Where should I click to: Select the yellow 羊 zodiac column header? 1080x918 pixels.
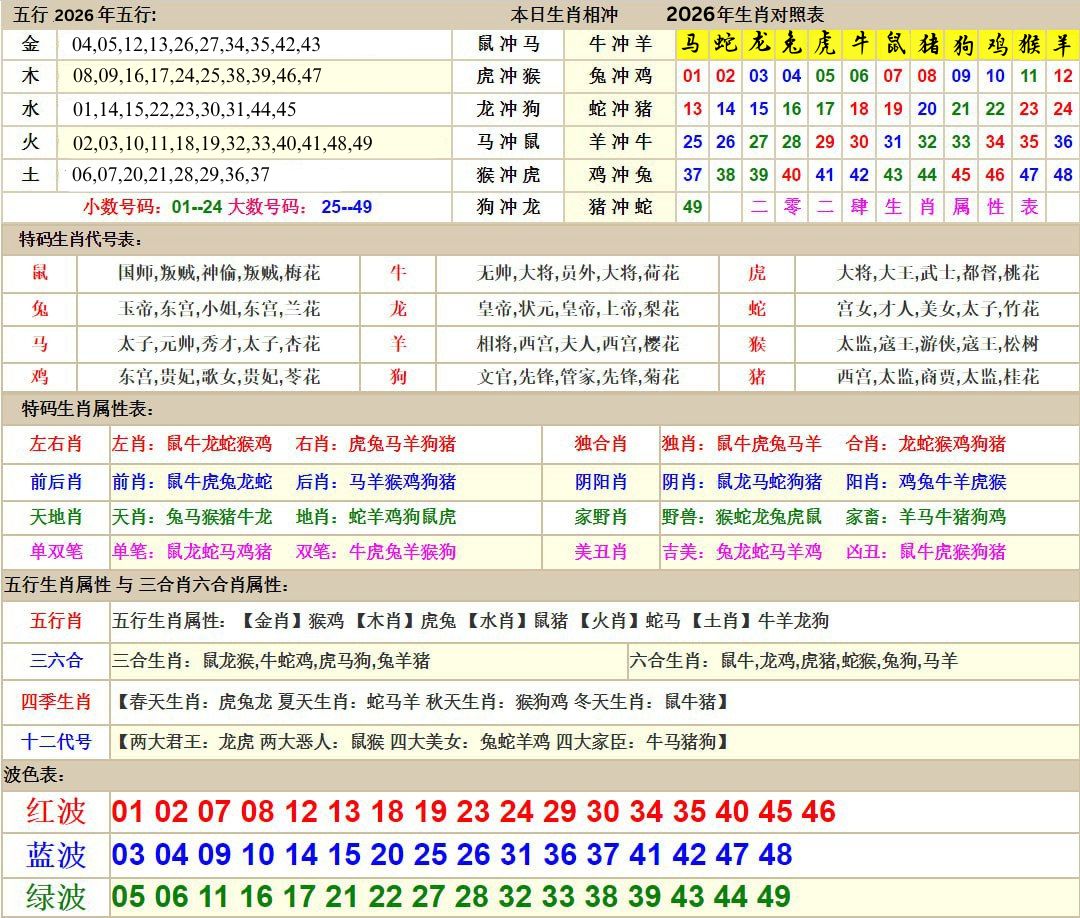[x=1063, y=45]
